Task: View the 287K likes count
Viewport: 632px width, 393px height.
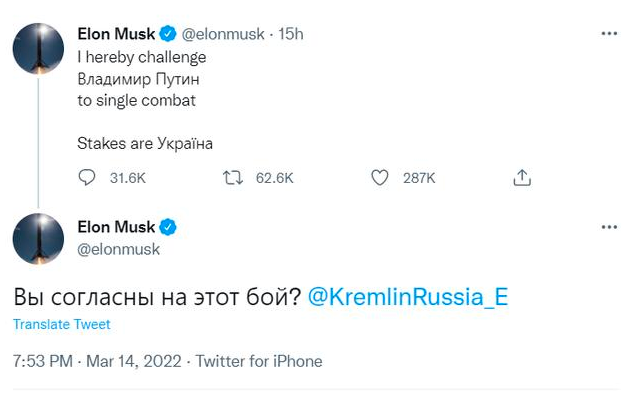Action: pos(419,178)
